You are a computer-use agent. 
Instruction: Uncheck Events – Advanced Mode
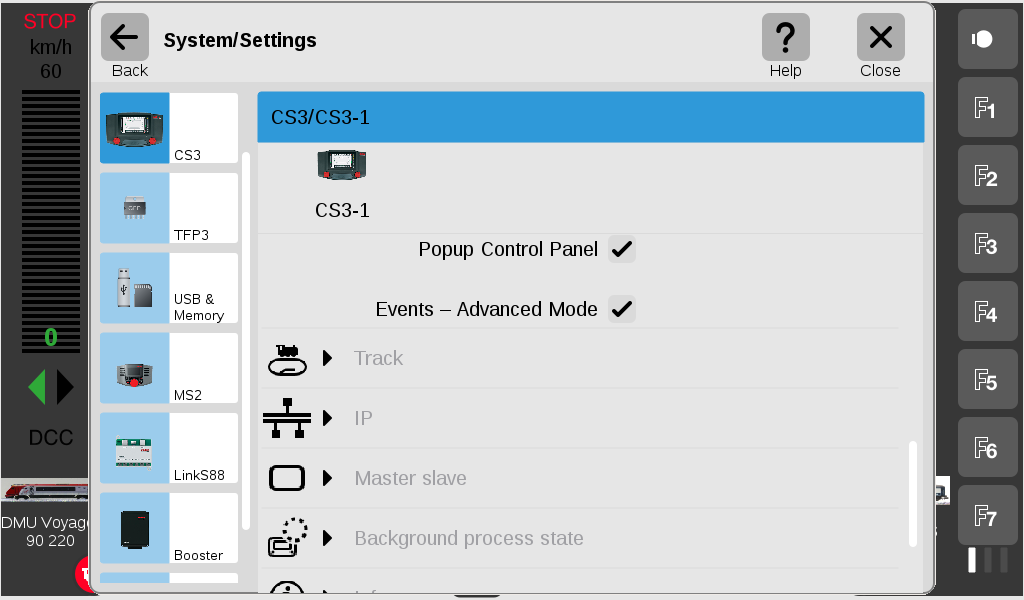[x=622, y=309]
